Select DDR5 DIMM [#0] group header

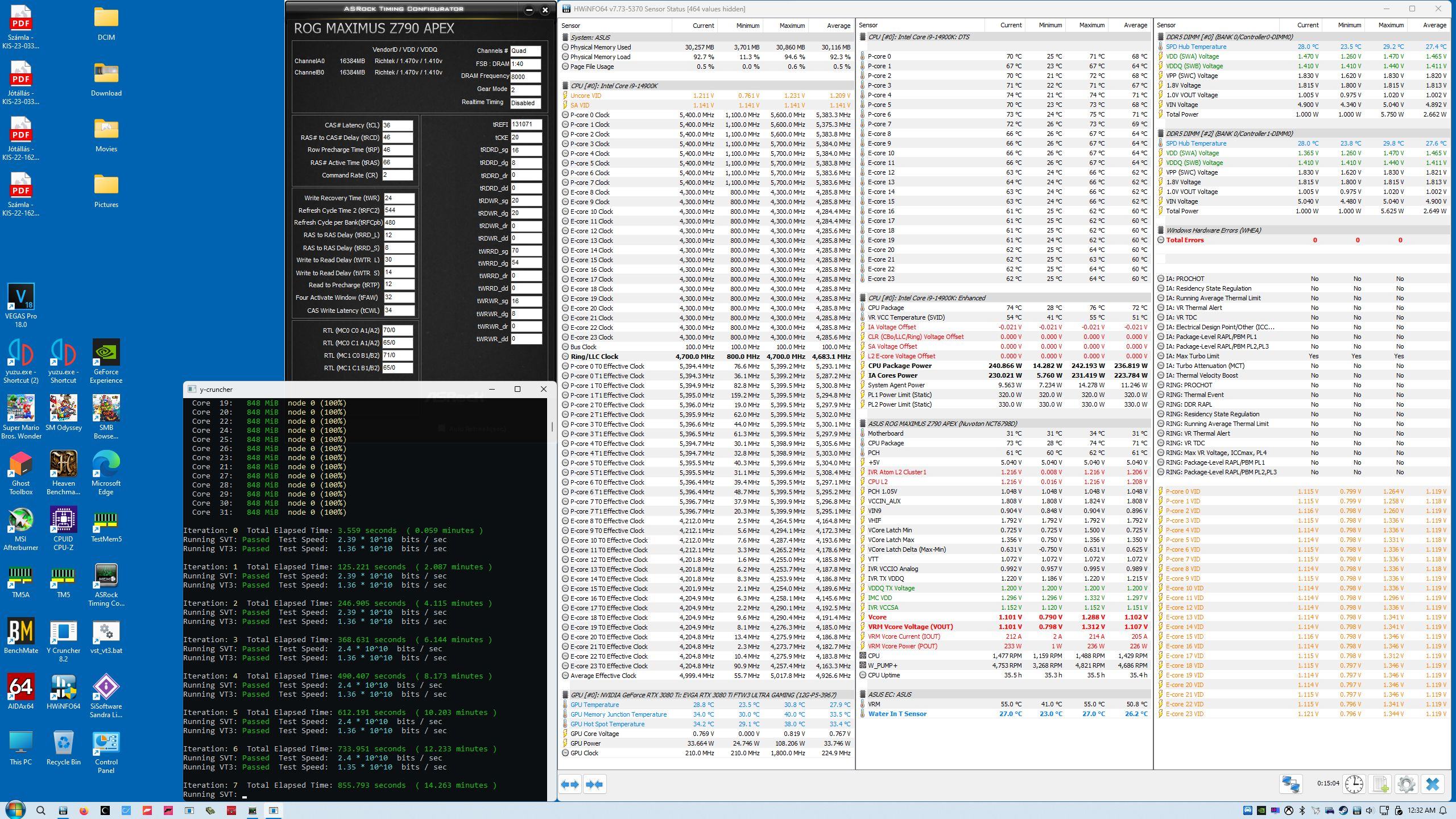click(x=1302, y=37)
